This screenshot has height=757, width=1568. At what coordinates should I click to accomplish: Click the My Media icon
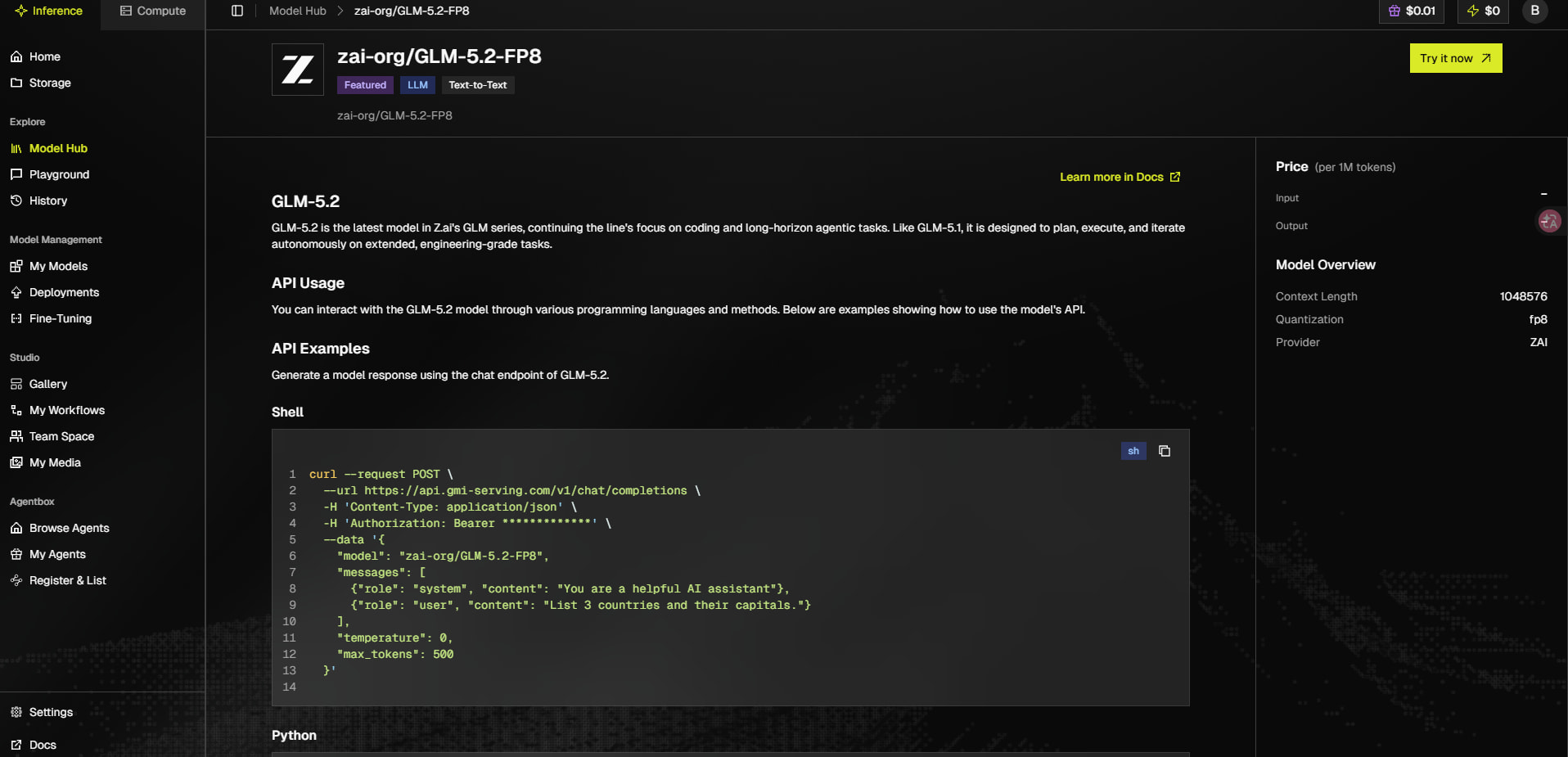coord(16,462)
